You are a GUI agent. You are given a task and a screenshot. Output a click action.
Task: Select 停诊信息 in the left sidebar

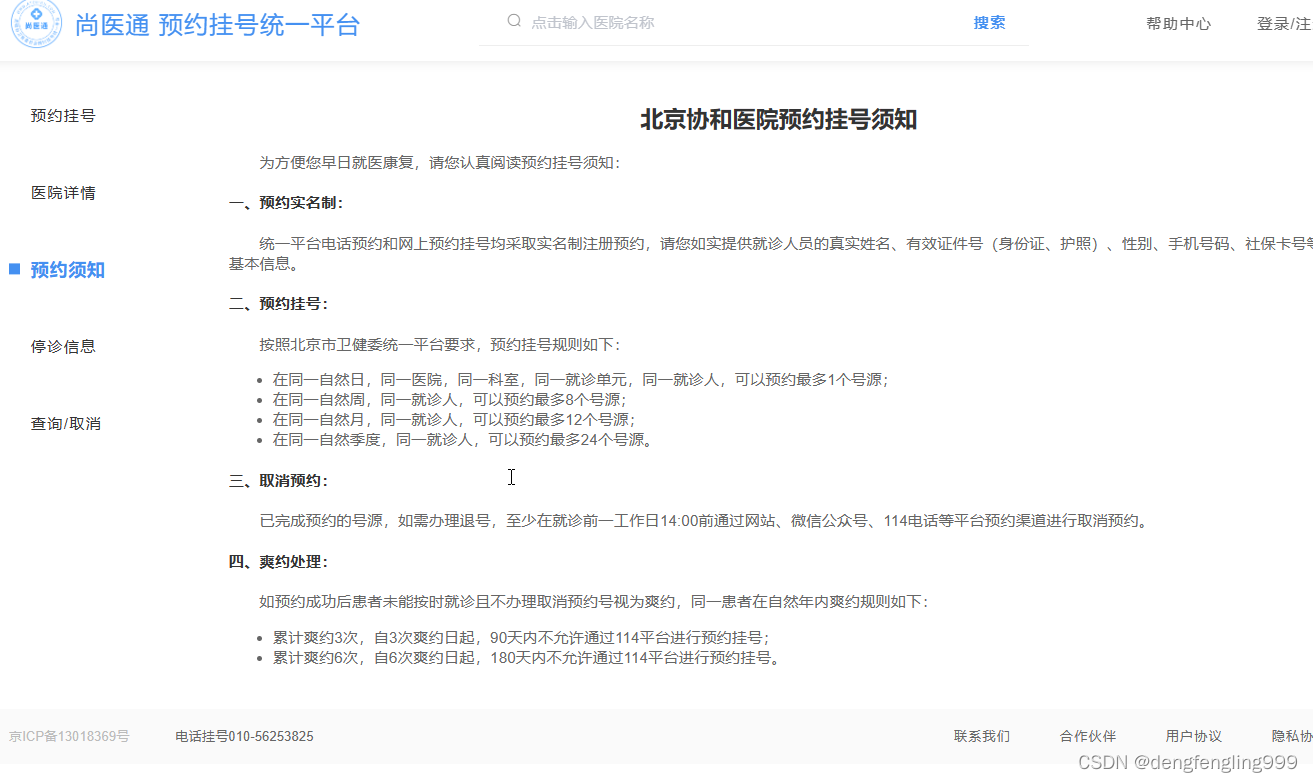[63, 347]
